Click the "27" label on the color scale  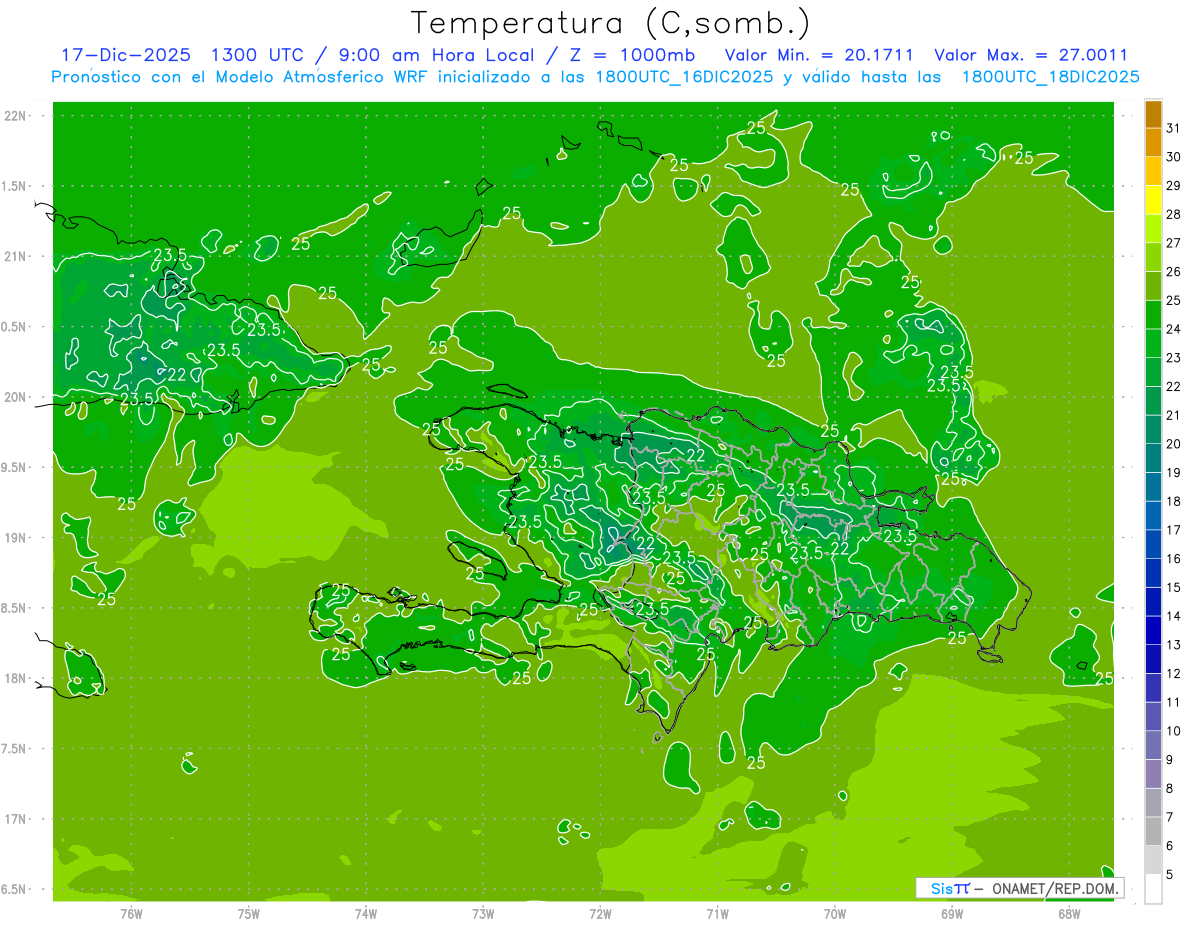1174,243
